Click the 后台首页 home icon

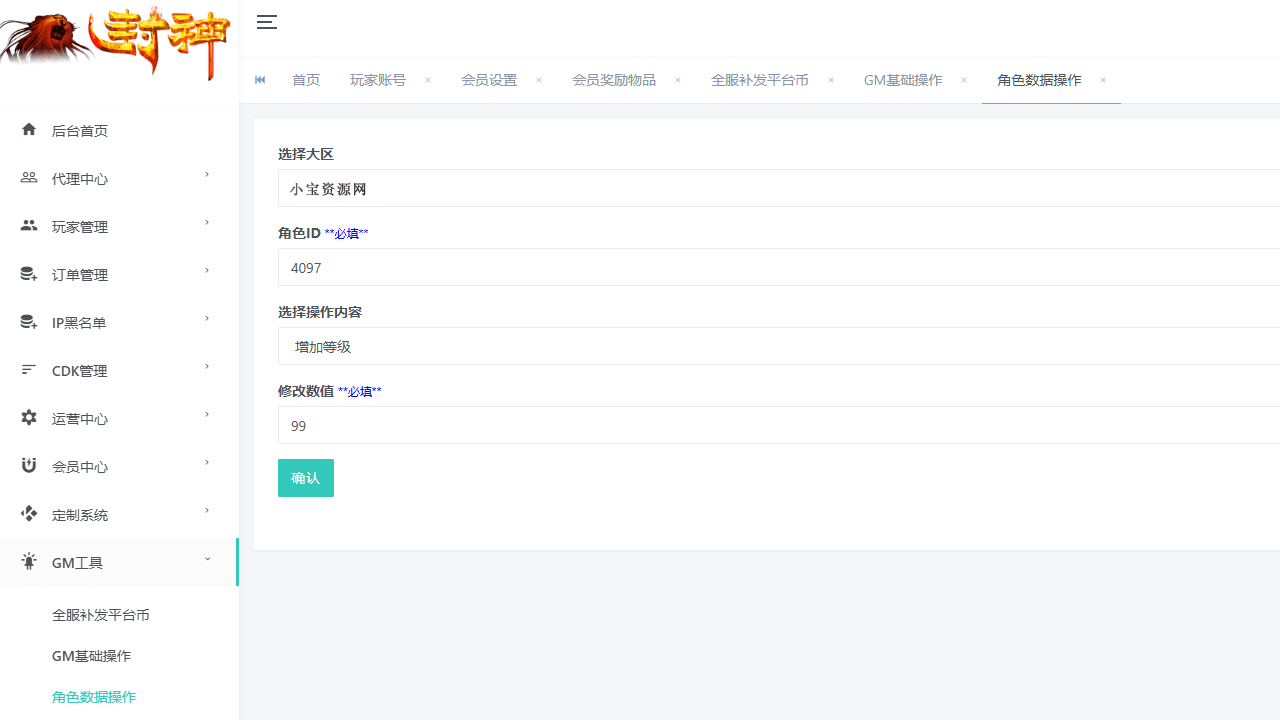(x=28, y=129)
